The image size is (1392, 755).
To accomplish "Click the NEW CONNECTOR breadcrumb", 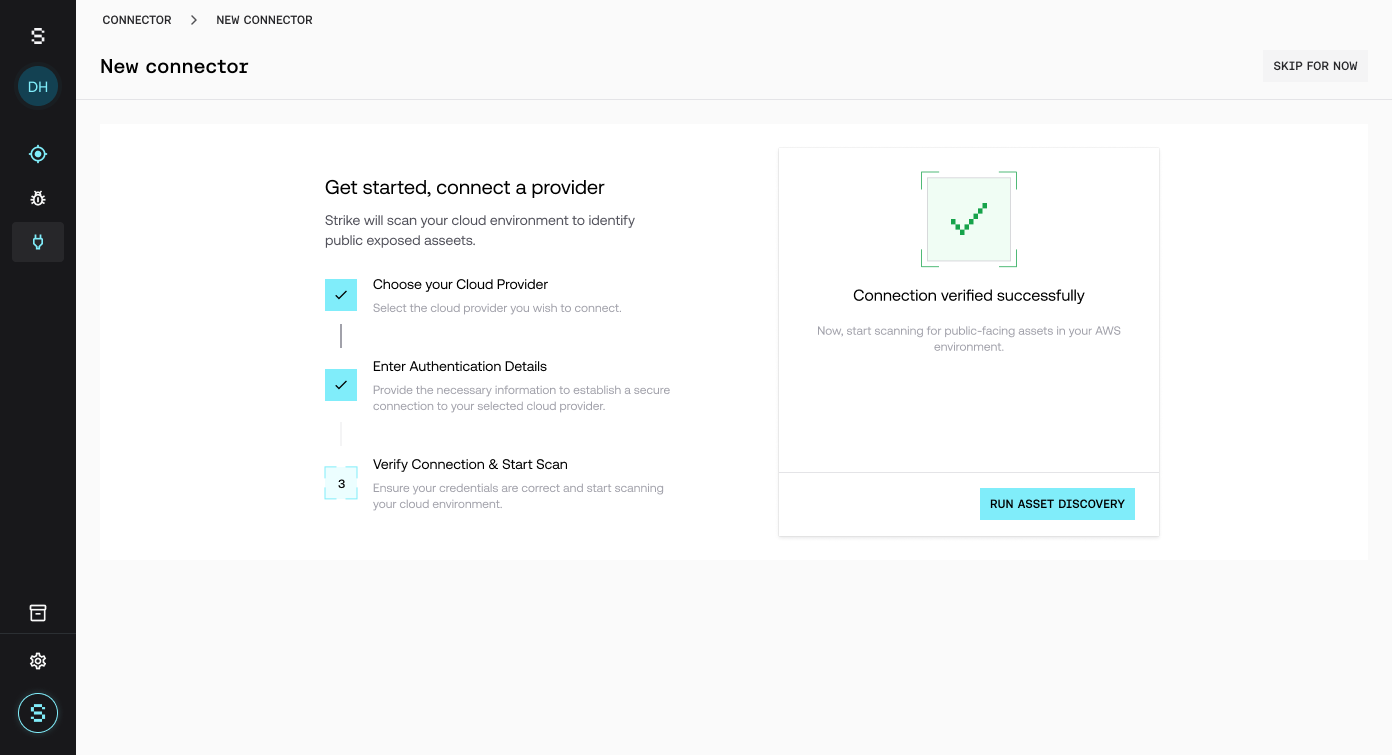I will click(x=264, y=20).
